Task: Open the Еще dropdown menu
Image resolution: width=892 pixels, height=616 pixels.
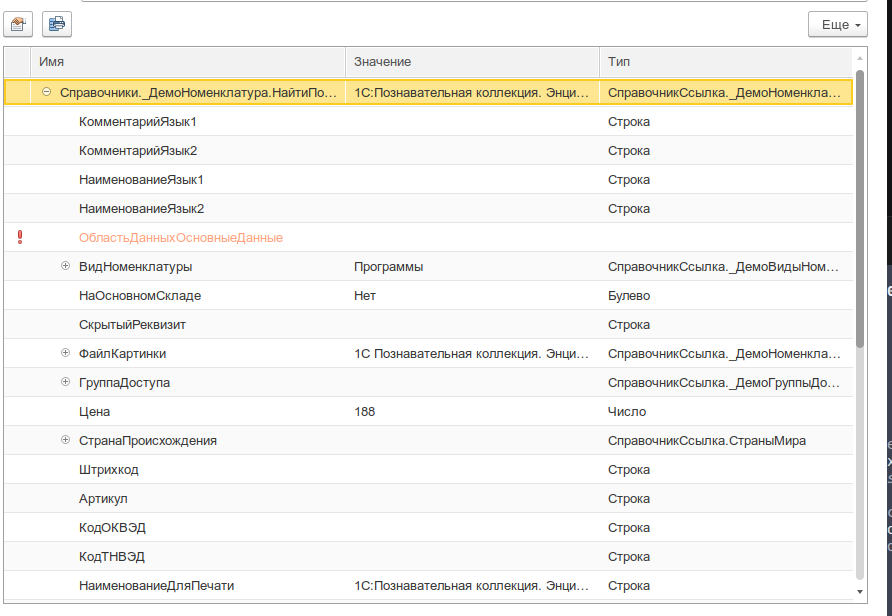Action: click(837, 24)
